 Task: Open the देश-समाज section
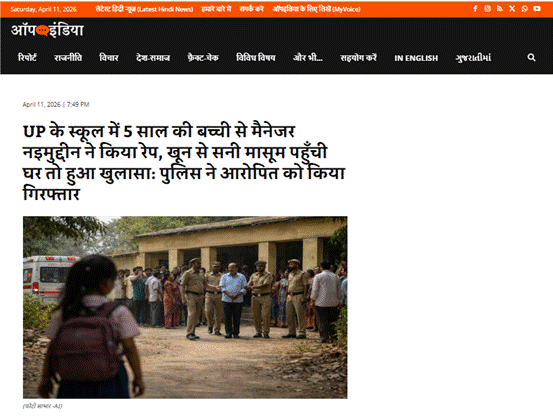(x=153, y=58)
